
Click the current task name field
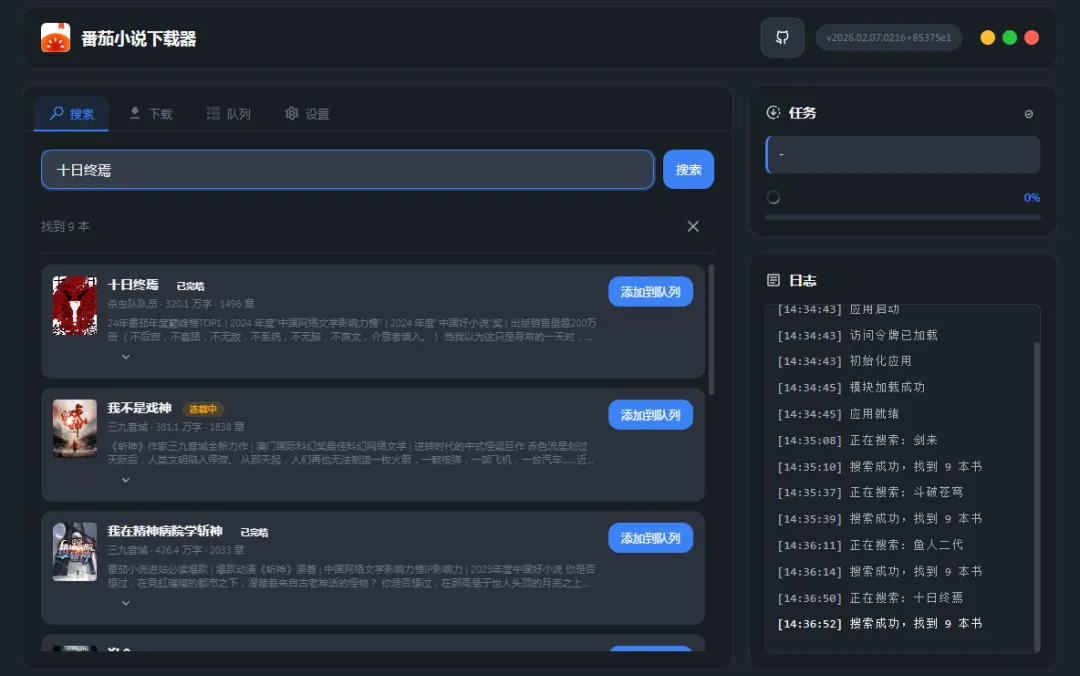click(903, 154)
